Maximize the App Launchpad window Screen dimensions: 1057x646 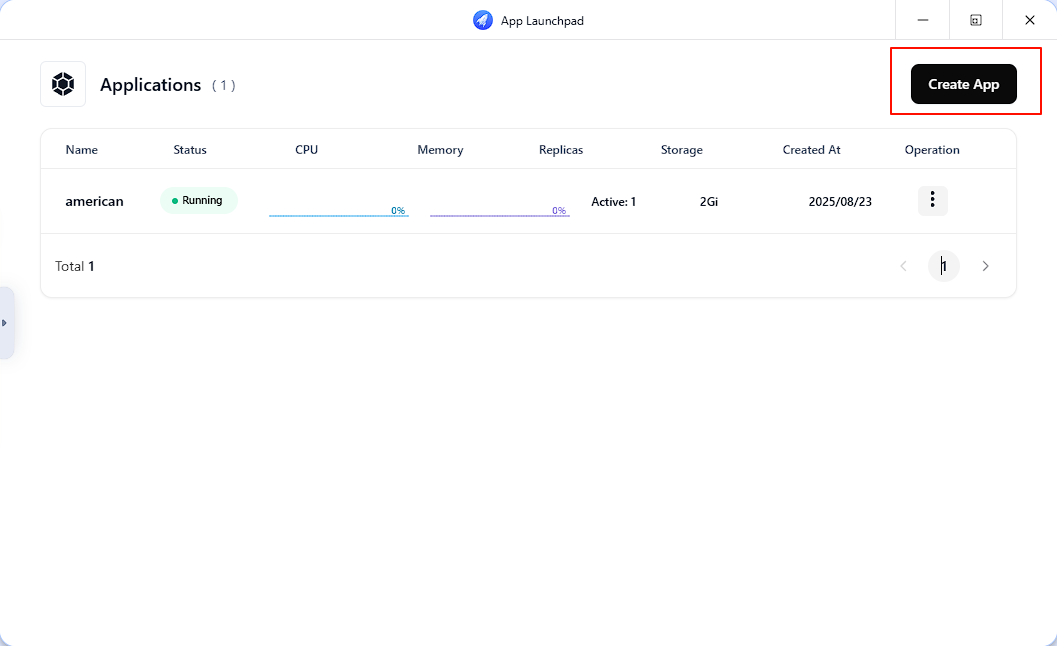[x=976, y=20]
